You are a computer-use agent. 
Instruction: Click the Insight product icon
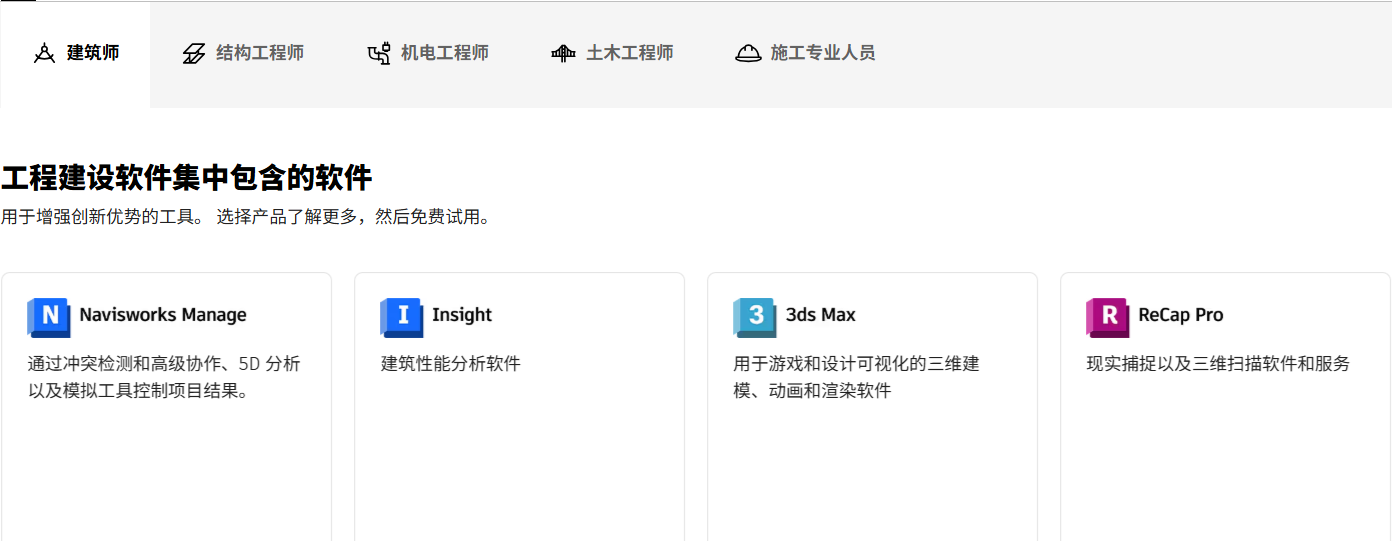[401, 317]
